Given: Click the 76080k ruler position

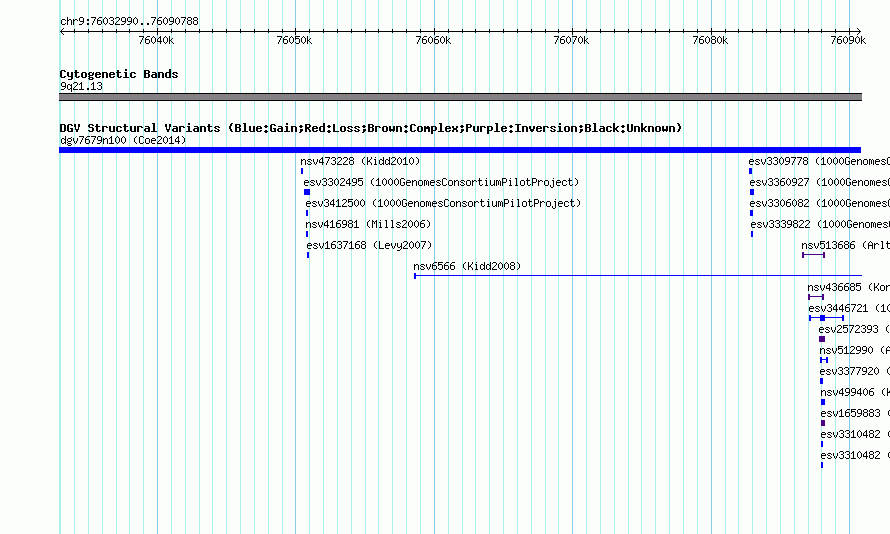Looking at the screenshot, I should (x=710, y=40).
